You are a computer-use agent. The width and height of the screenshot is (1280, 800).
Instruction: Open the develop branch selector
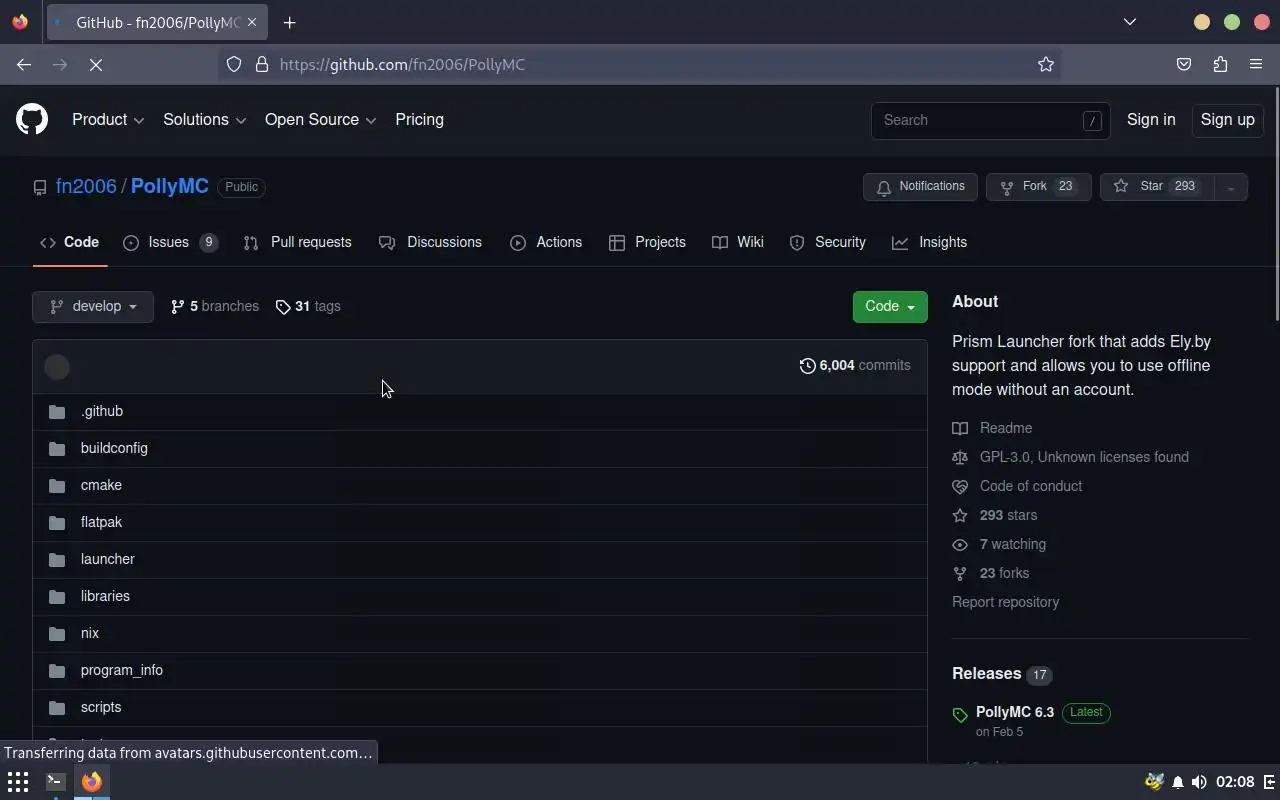(x=93, y=307)
